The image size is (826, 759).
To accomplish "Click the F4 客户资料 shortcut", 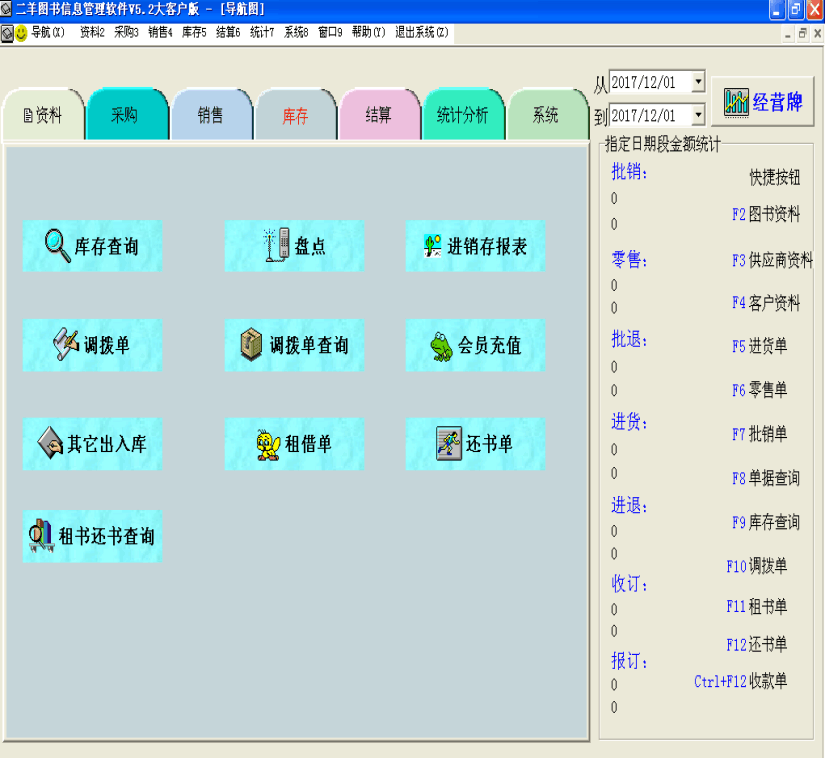I will (x=766, y=302).
